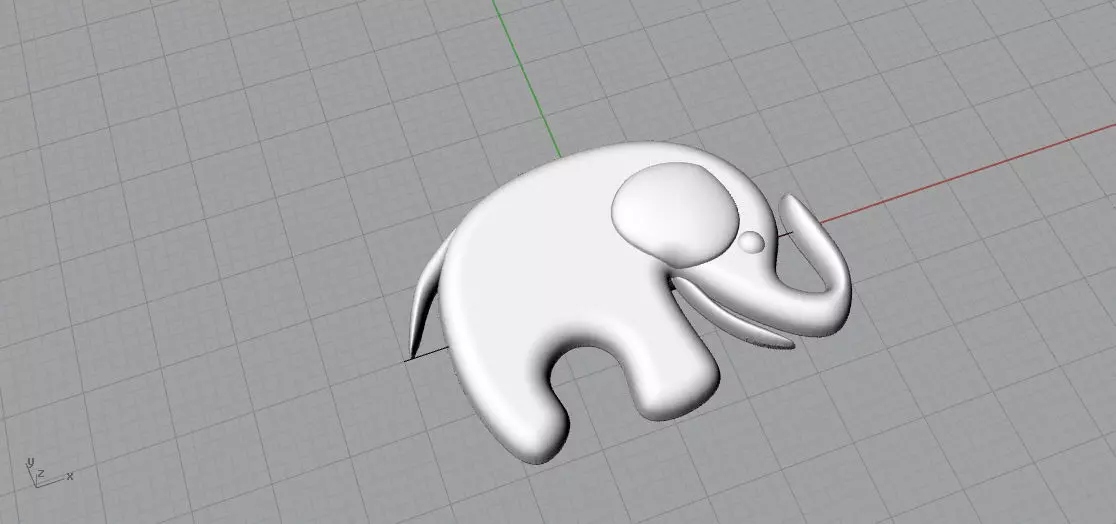Select the elephant's small round eye

coord(751,243)
